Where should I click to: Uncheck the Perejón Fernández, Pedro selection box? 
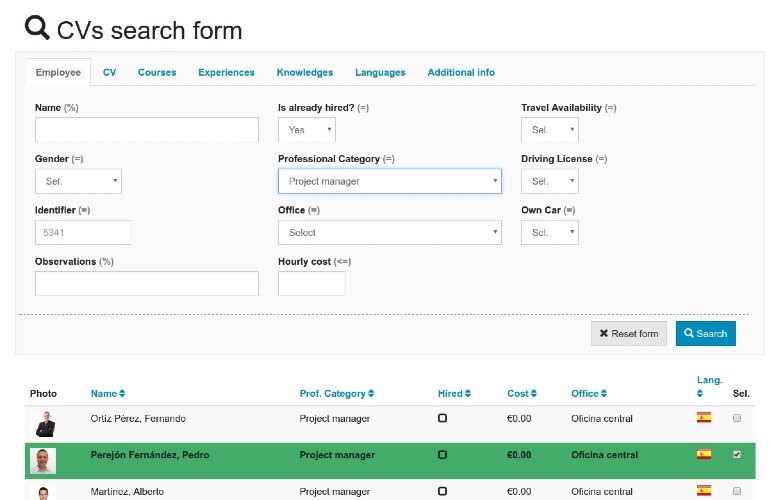[737, 454]
